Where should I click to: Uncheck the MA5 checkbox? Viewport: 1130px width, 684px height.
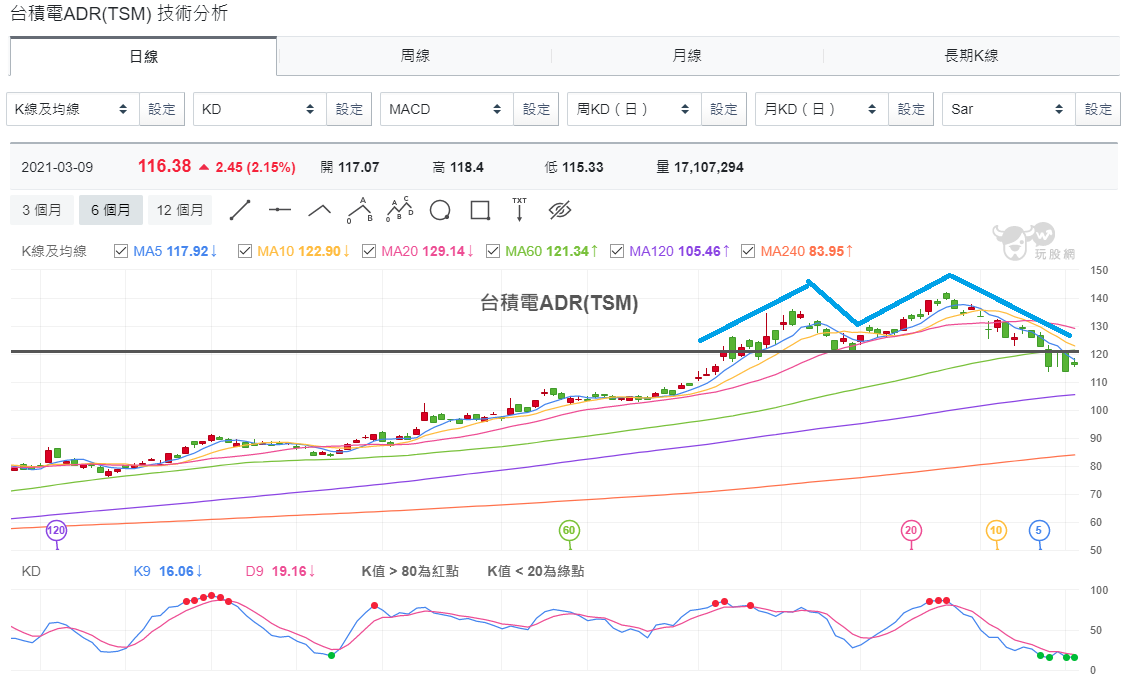(x=120, y=251)
